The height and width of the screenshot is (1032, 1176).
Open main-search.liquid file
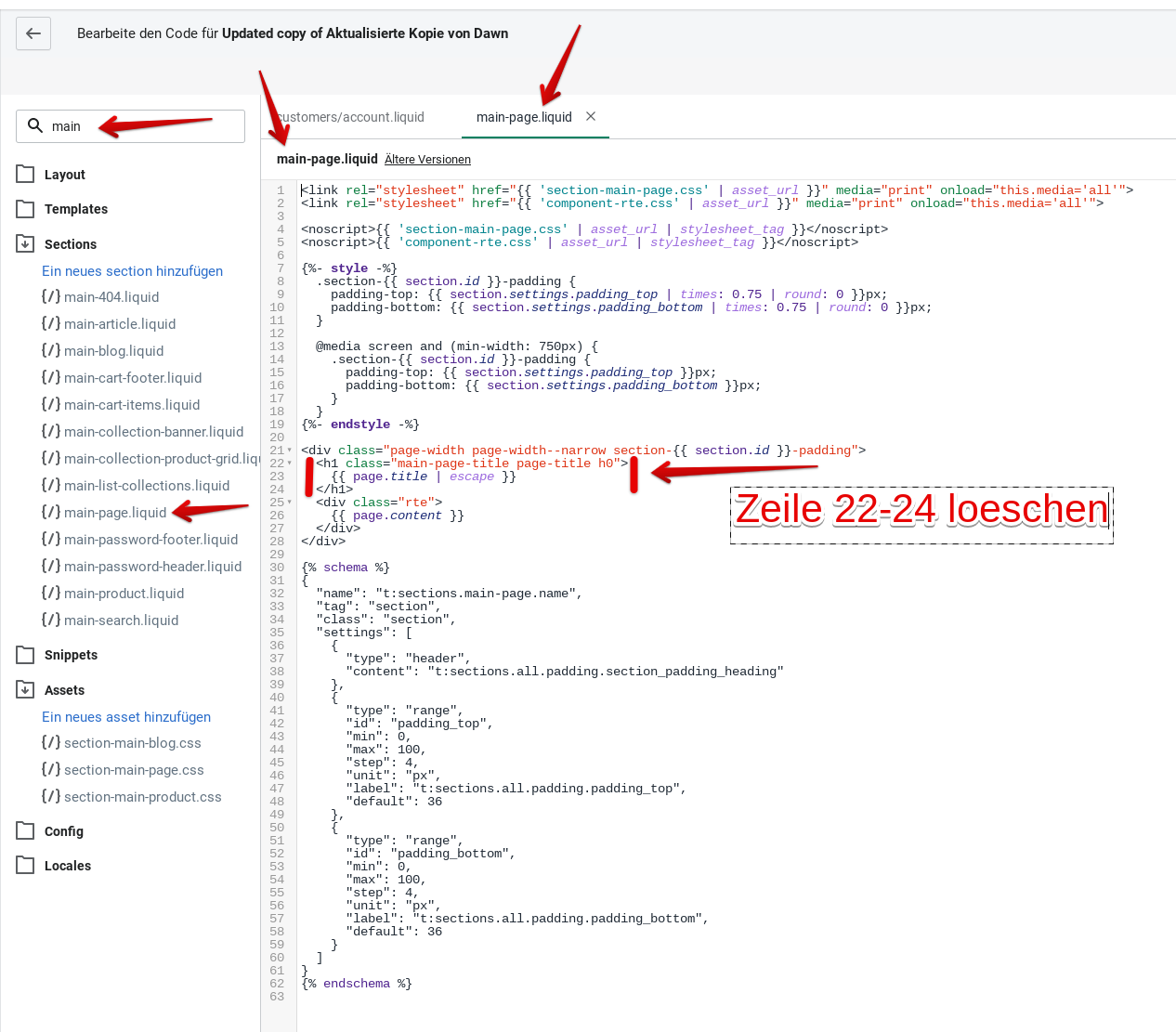[111, 621]
